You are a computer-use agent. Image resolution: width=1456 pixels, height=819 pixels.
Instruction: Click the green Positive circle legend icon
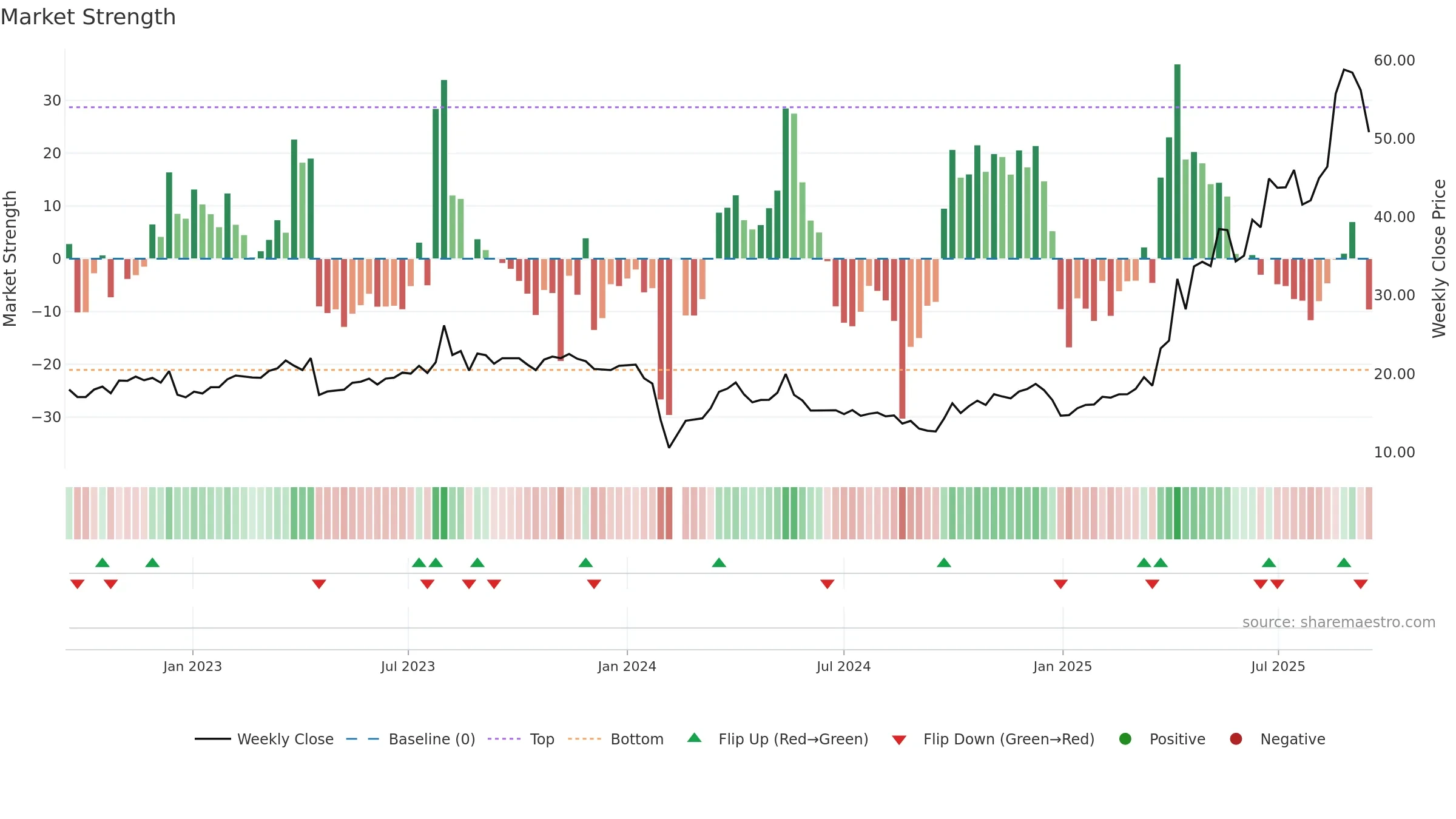(1125, 739)
